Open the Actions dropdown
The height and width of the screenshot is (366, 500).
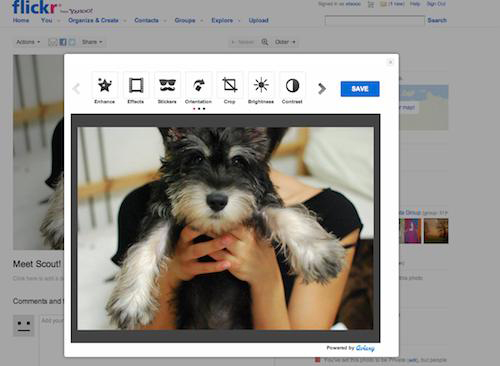point(28,42)
